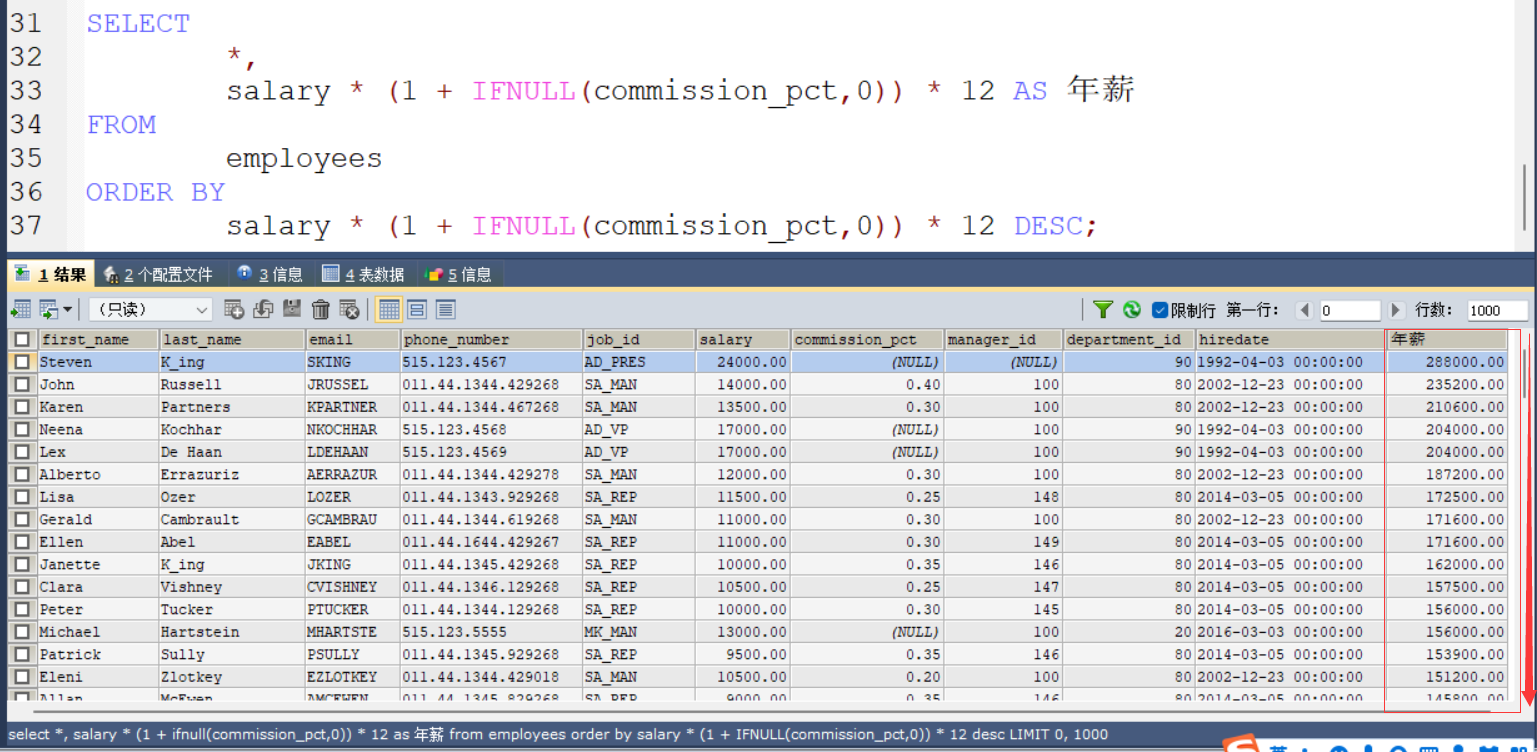Select salary cell 13500.00 for Karen
1537x752 pixels.
point(742,407)
